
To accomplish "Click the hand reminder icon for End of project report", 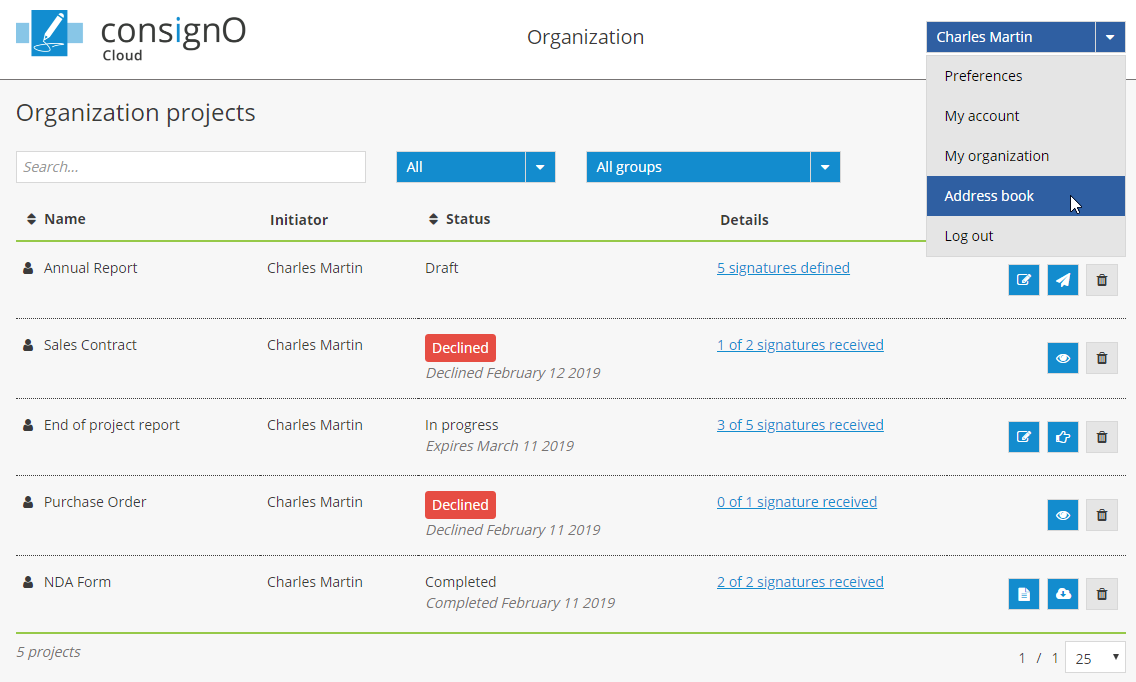I will tap(1063, 437).
